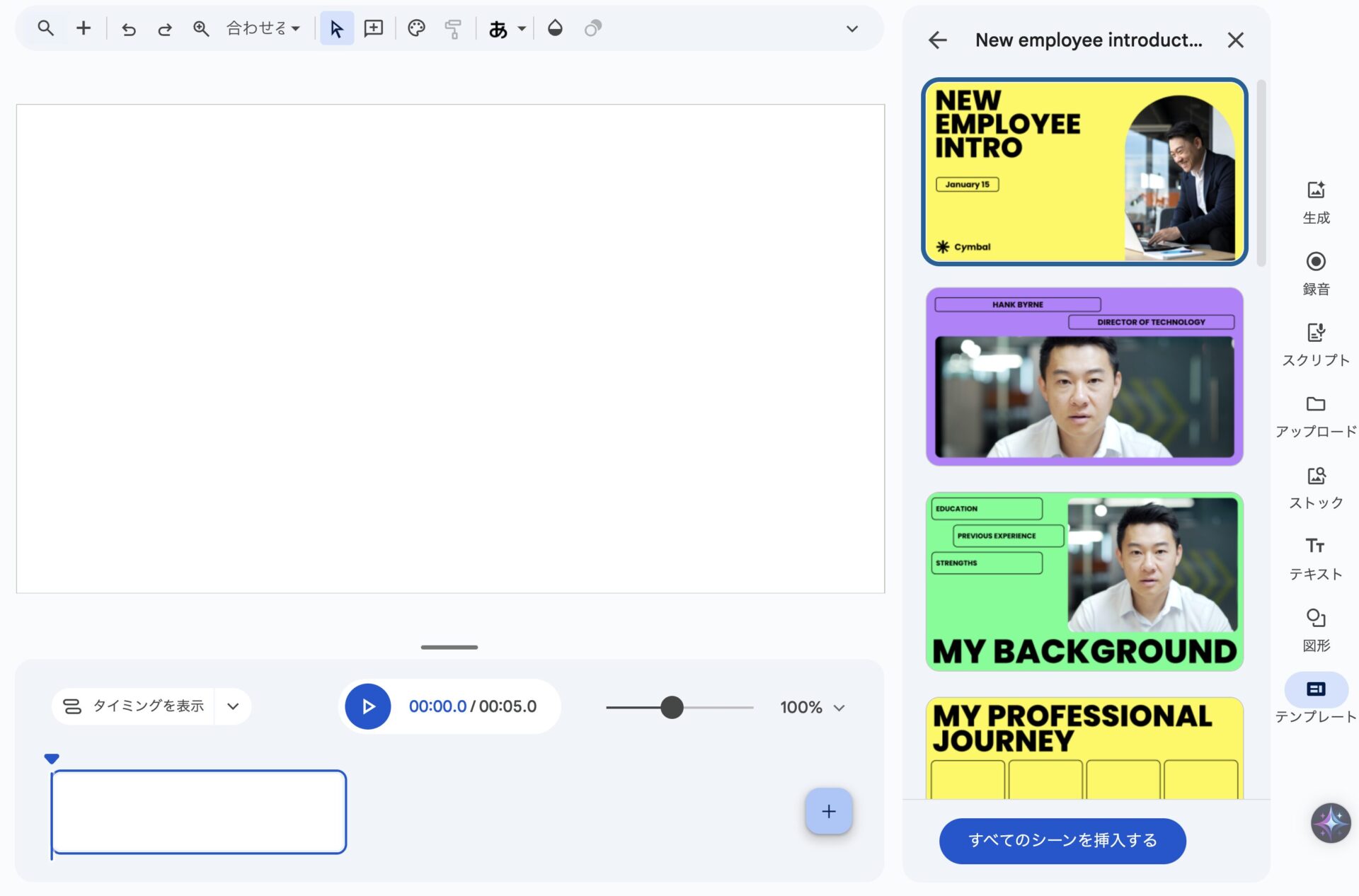Click the paint format roller icon
Viewport: 1359px width, 896px height.
[x=453, y=29]
